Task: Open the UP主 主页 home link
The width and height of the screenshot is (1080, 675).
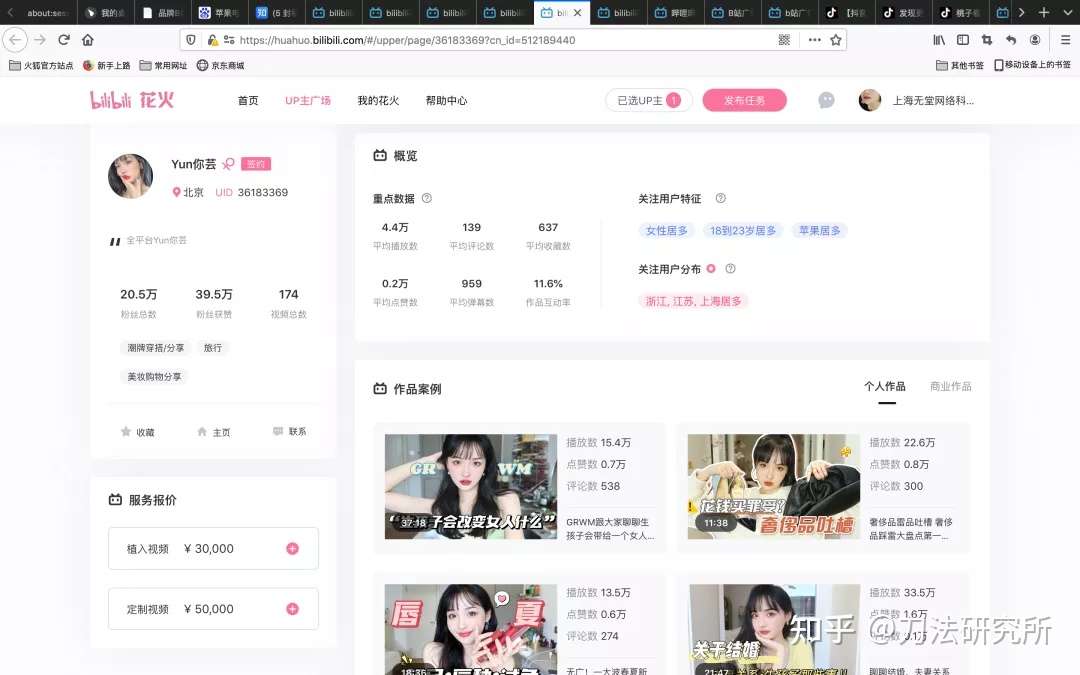Action: (214, 432)
